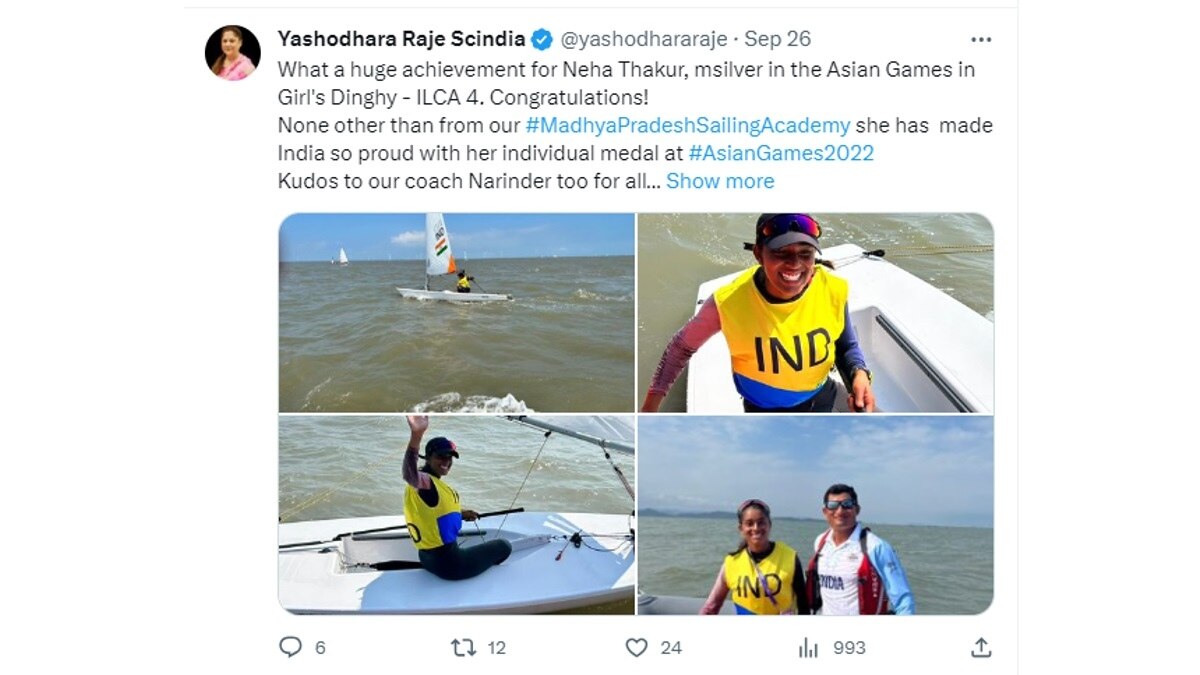This screenshot has height=675, width=1200.
Task: Open the smiling sailor in IND vest photo
Action: [816, 312]
